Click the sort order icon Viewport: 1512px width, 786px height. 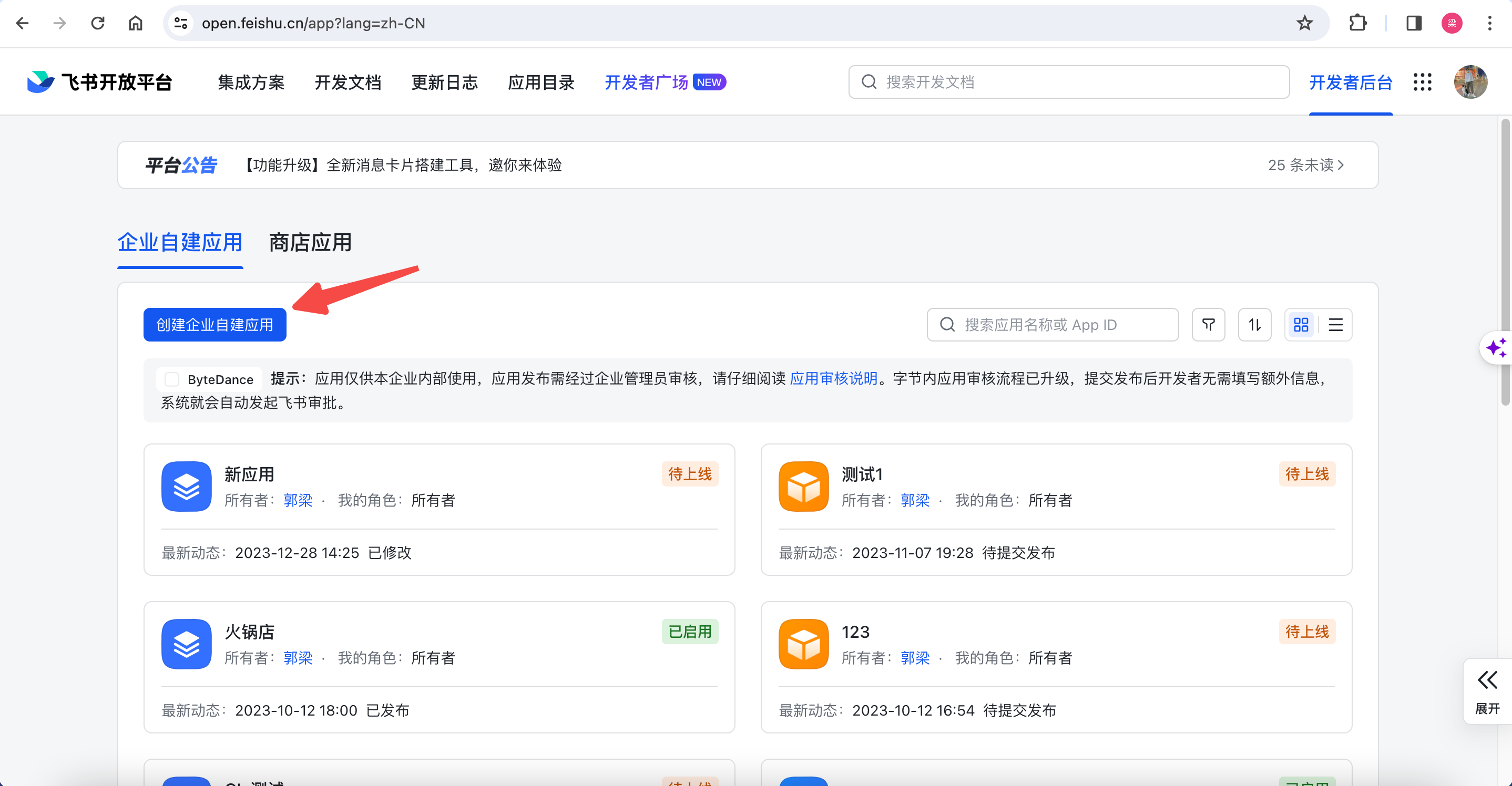coord(1254,324)
